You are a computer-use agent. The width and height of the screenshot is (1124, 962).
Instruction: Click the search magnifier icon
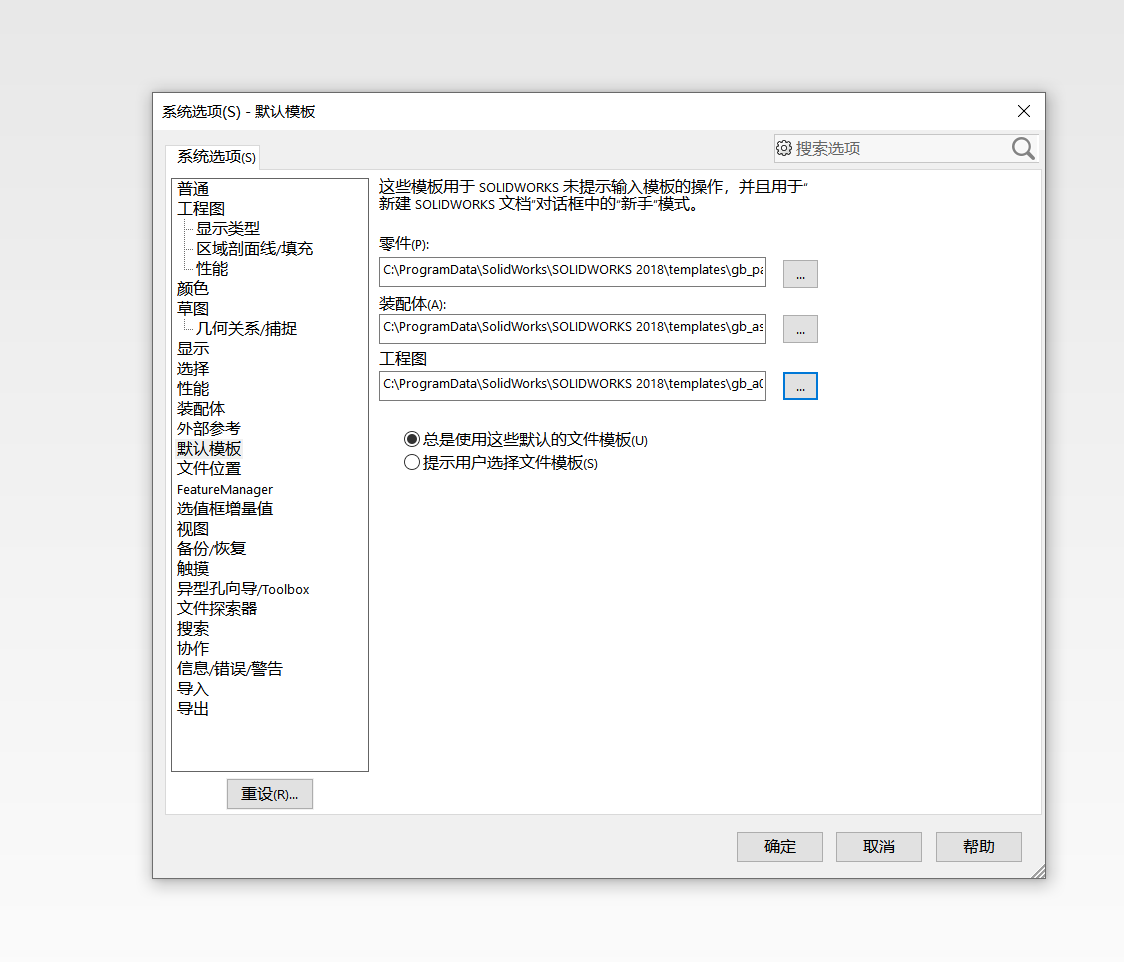[1022, 149]
